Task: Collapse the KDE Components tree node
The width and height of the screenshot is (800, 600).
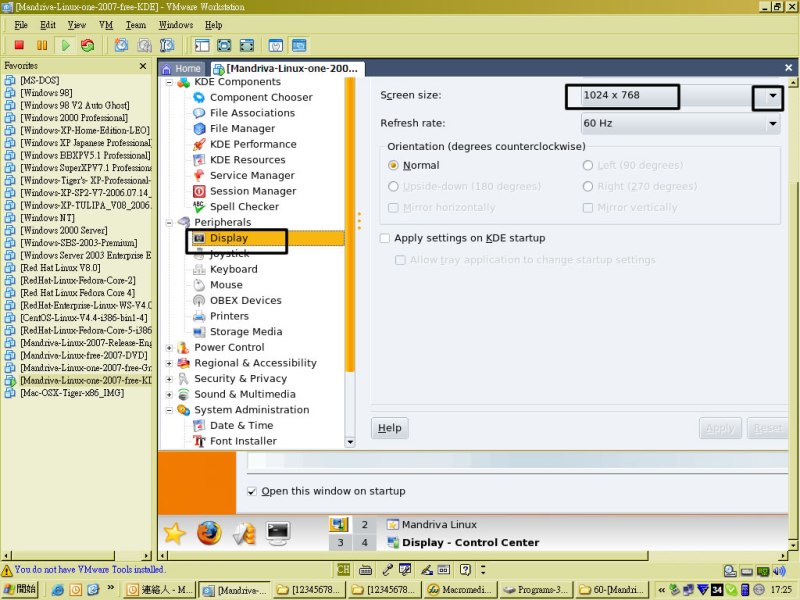Action: [x=169, y=82]
